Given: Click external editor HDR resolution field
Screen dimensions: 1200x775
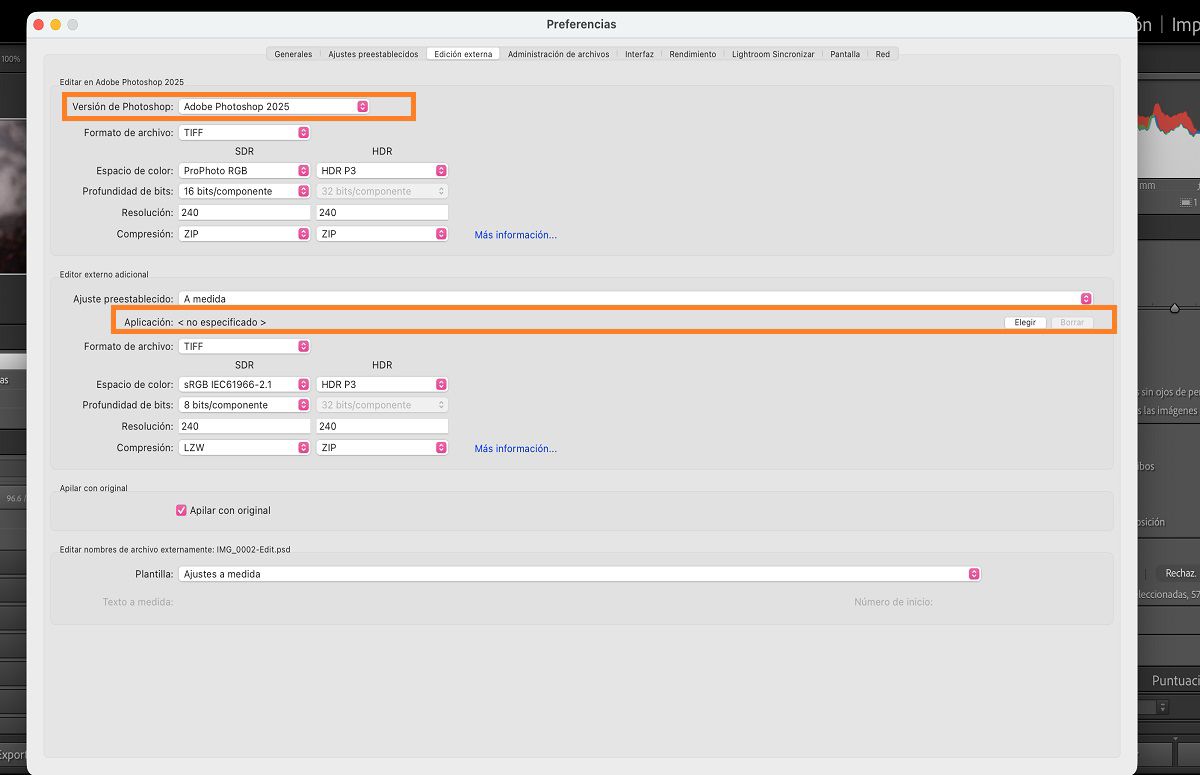Looking at the screenshot, I should pyautogui.click(x=382, y=426).
